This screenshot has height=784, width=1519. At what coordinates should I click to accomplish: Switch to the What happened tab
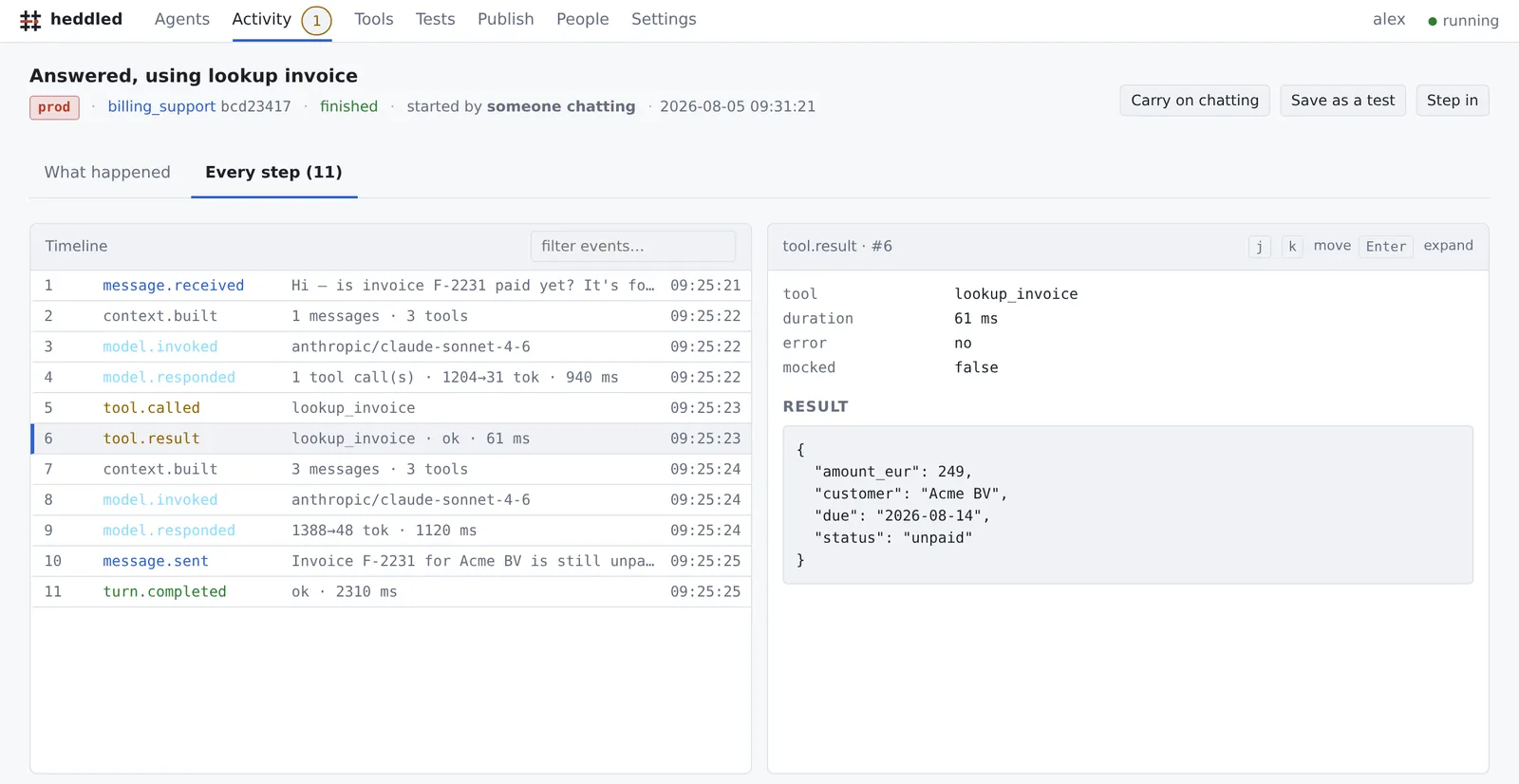click(x=107, y=172)
